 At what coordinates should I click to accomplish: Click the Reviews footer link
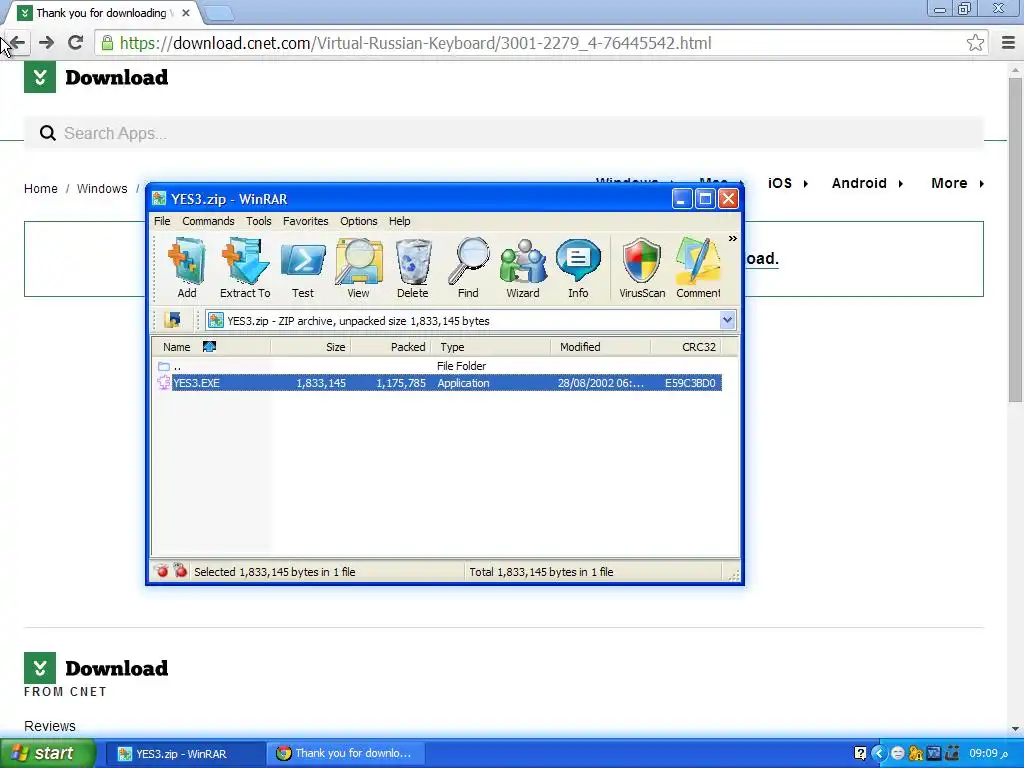[50, 726]
